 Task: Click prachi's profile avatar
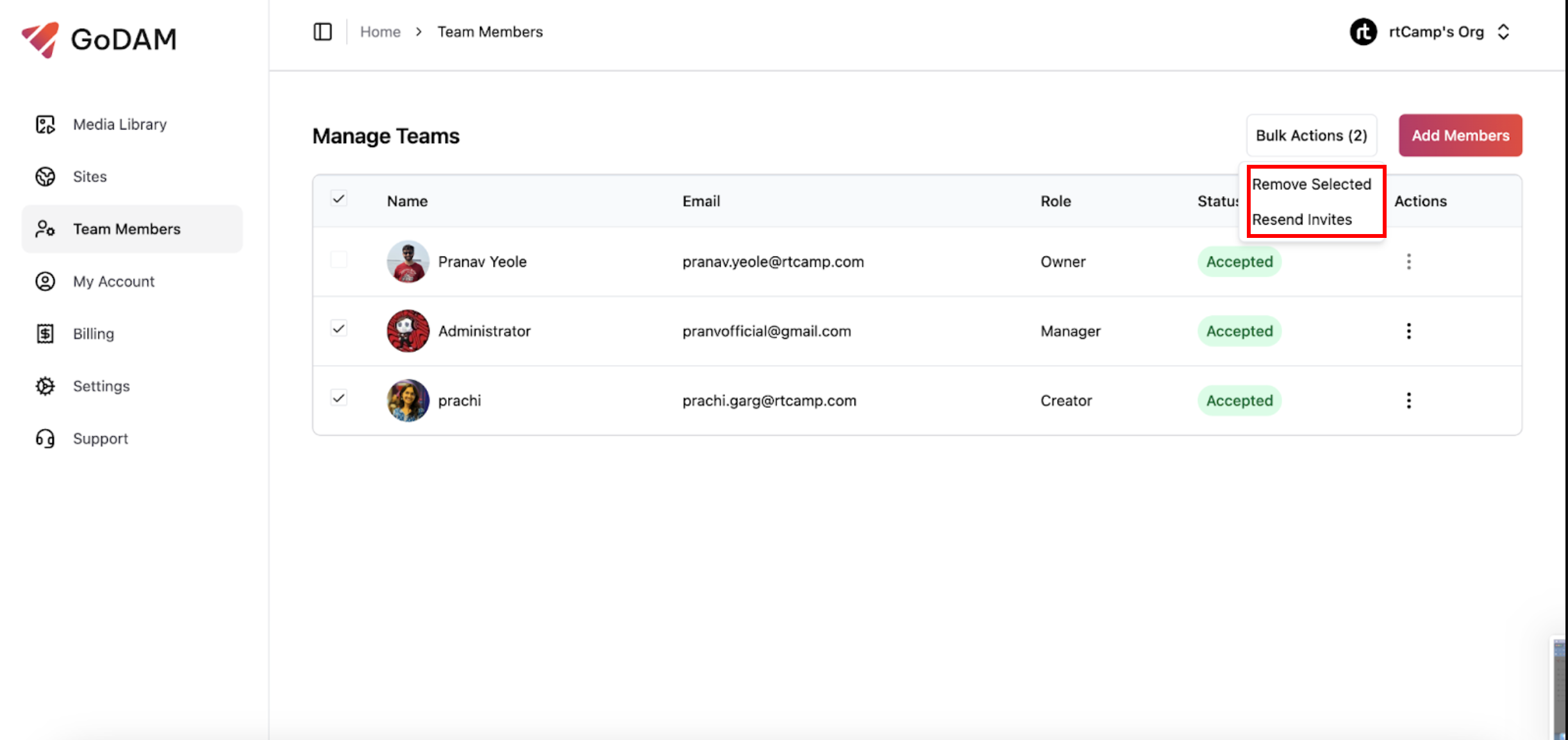pyautogui.click(x=408, y=400)
